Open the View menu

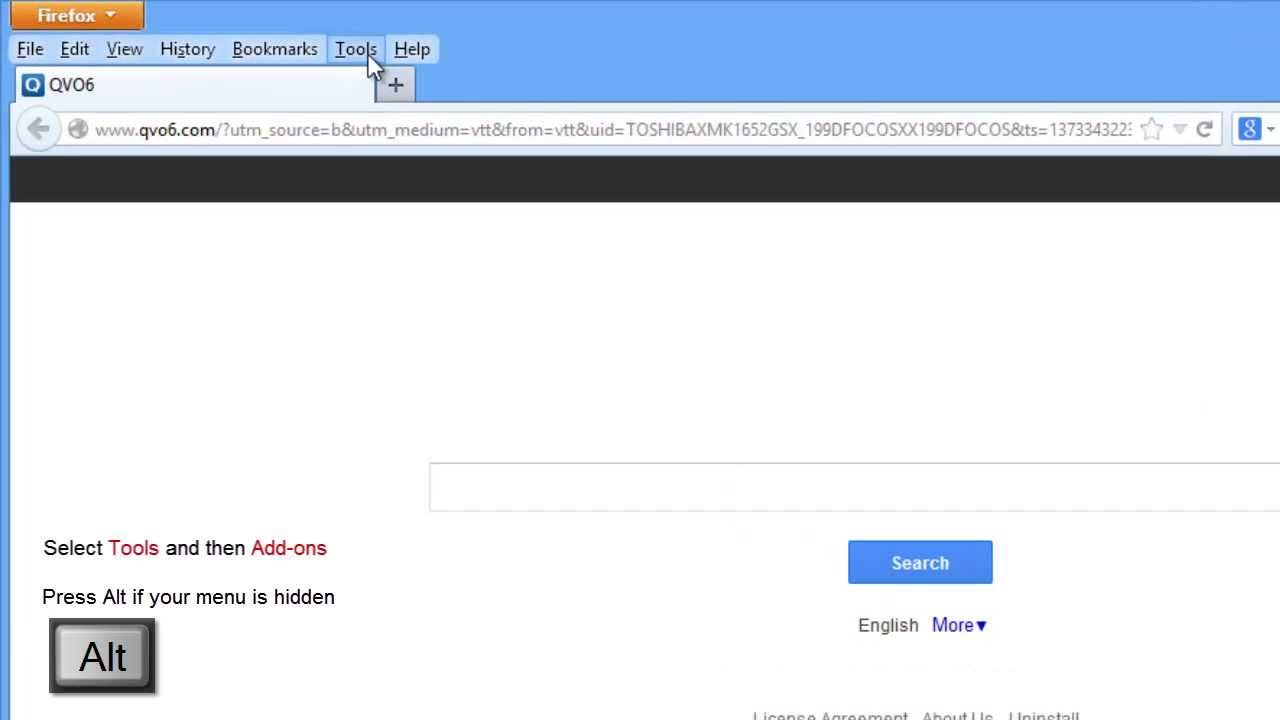(125, 49)
